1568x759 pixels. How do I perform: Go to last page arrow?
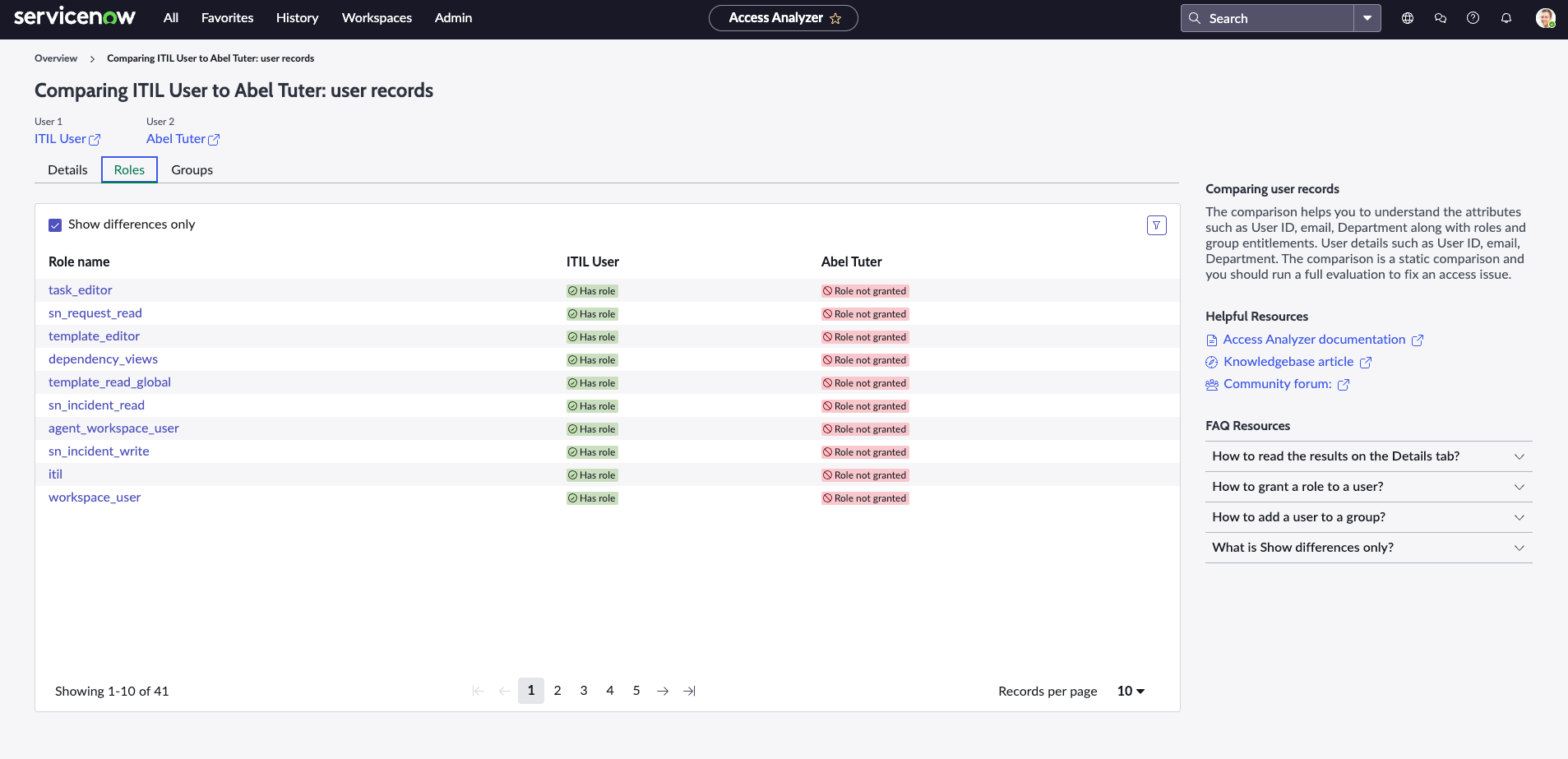(x=689, y=691)
